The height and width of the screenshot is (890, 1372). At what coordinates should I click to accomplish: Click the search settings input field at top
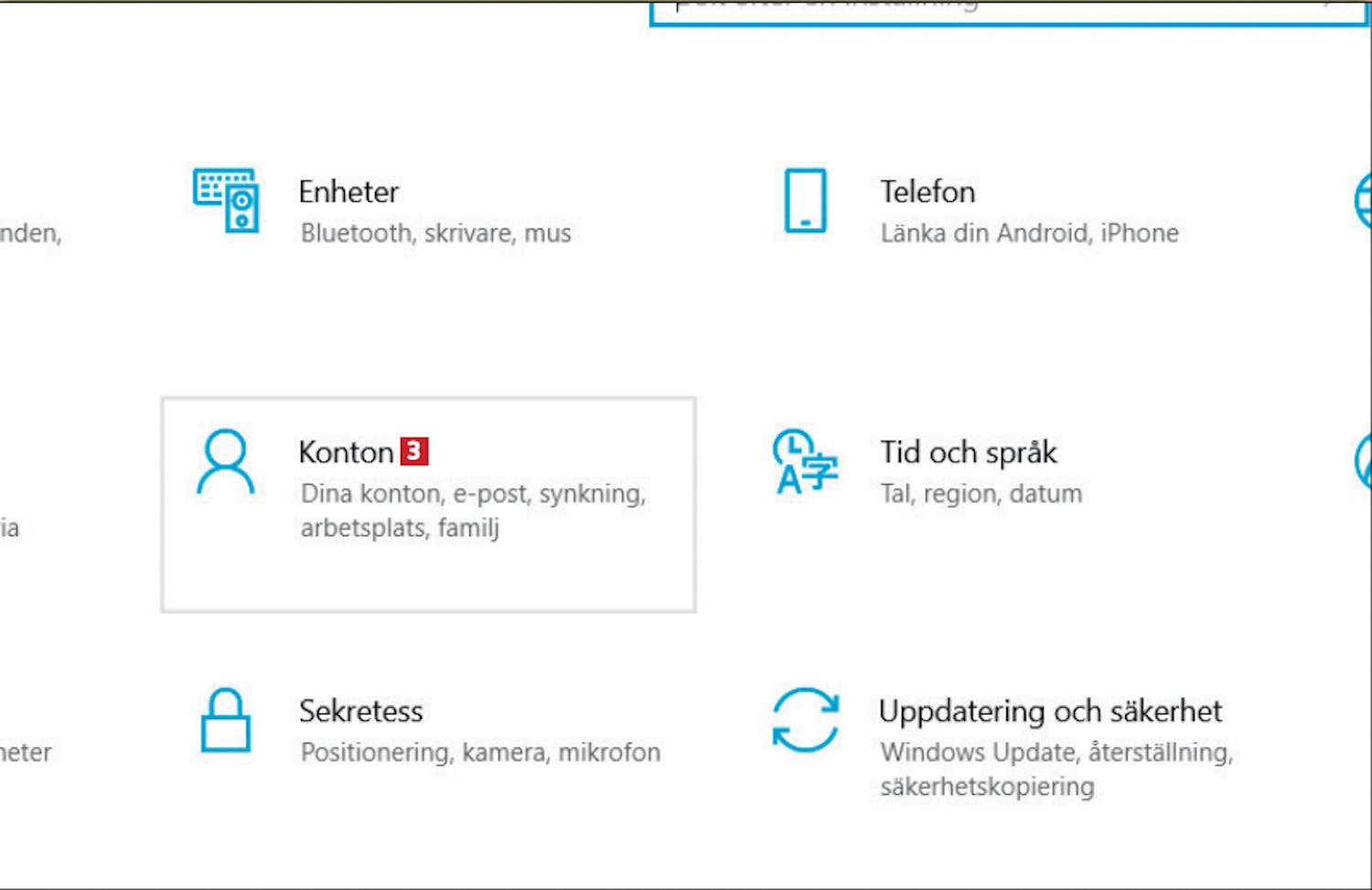[1008, 12]
